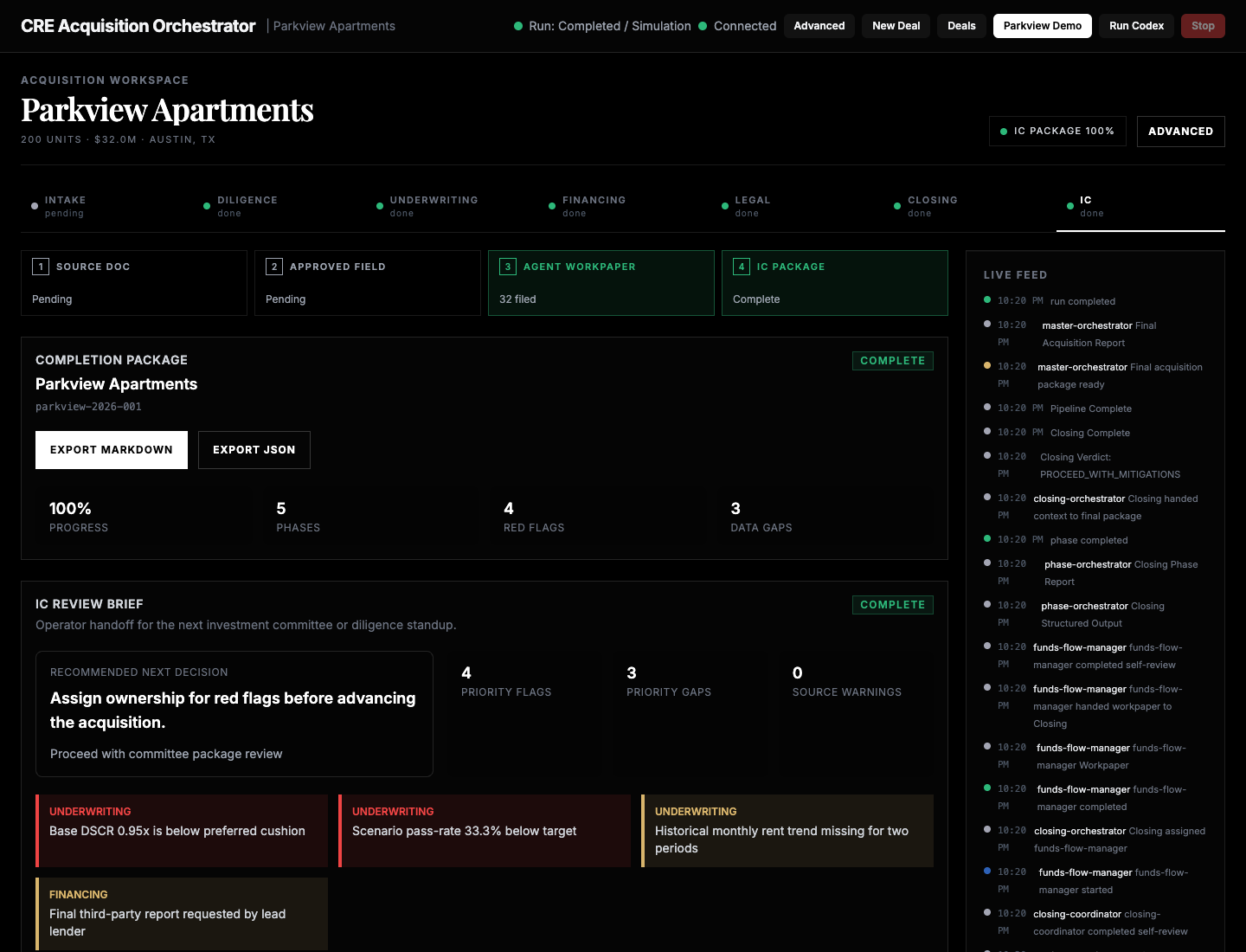
Task: Click step number 2 icon on Approved Field
Action: 274,267
